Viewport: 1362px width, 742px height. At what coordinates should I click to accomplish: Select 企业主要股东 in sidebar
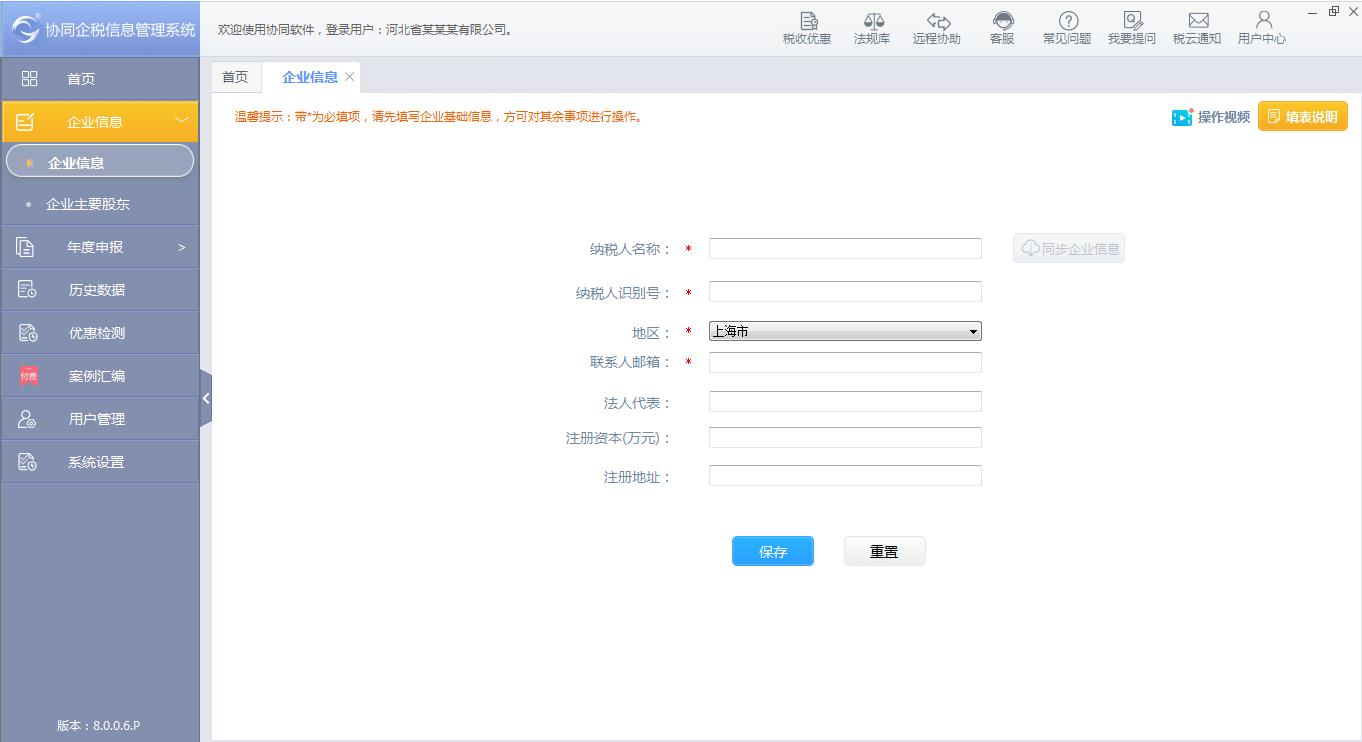[x=88, y=204]
